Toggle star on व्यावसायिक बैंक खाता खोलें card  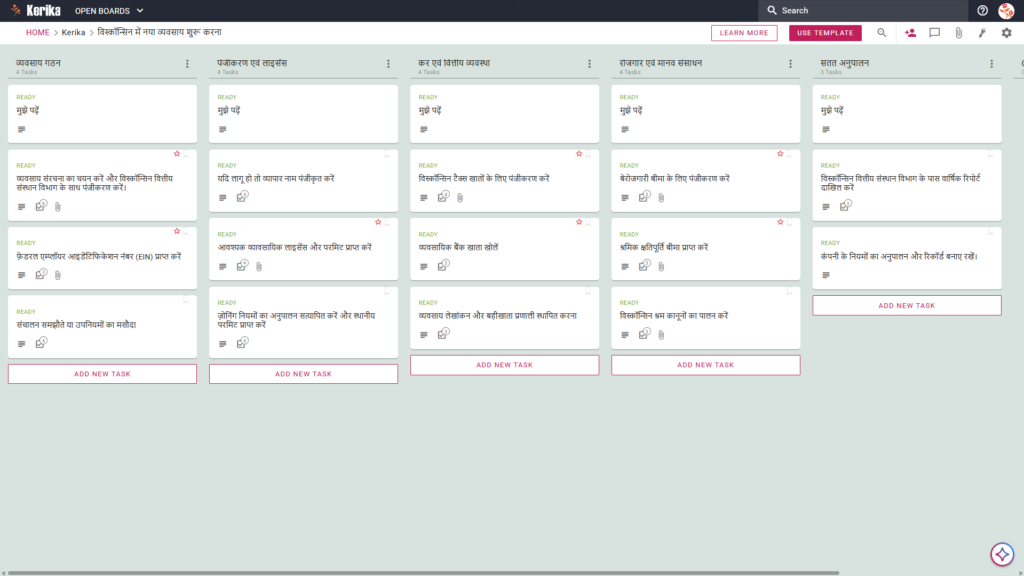(x=579, y=223)
